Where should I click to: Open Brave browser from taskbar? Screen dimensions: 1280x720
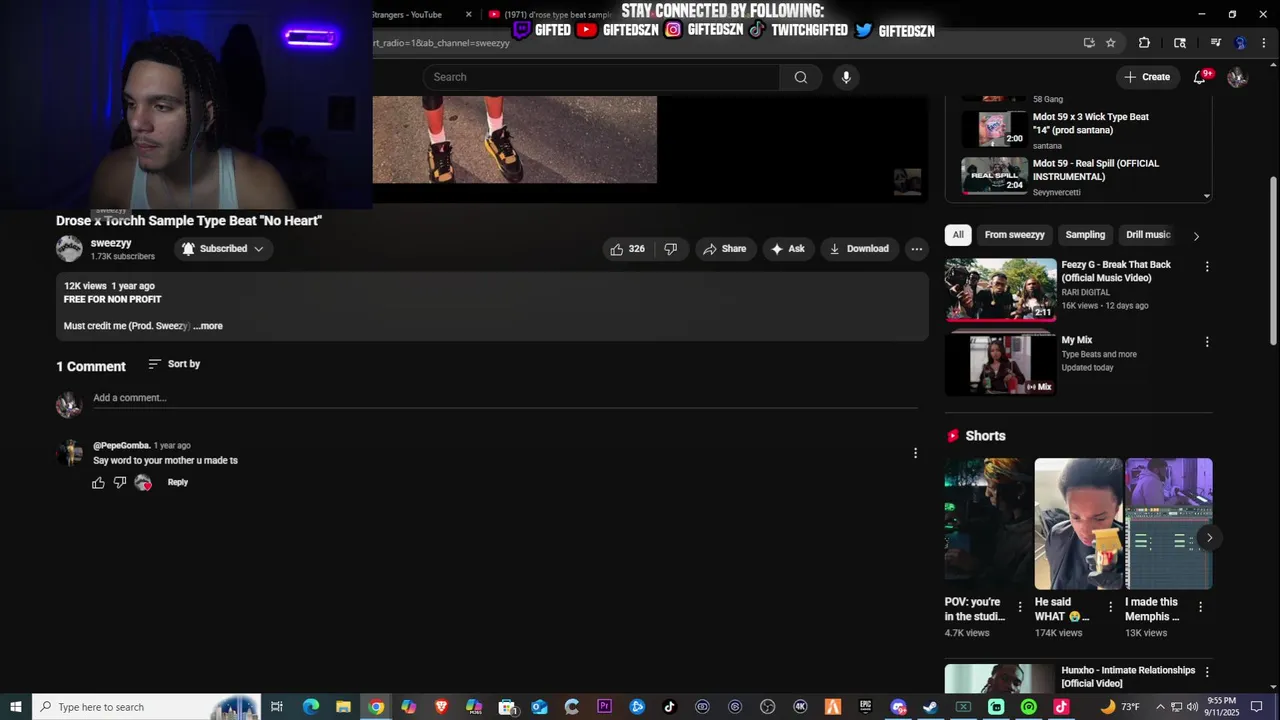click(441, 707)
